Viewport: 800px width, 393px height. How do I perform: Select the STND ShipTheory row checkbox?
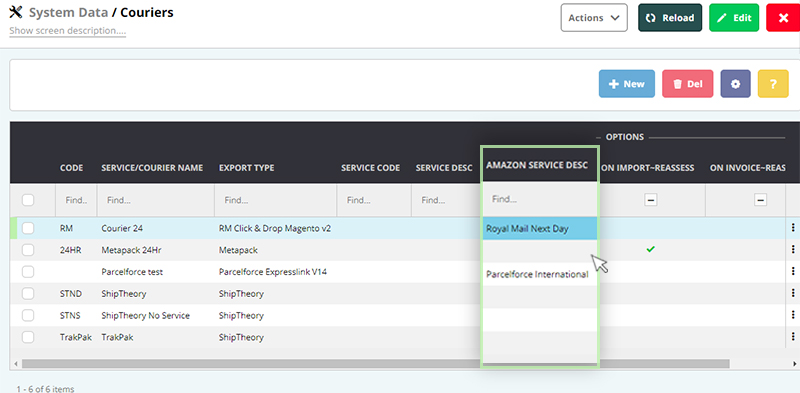click(x=28, y=293)
